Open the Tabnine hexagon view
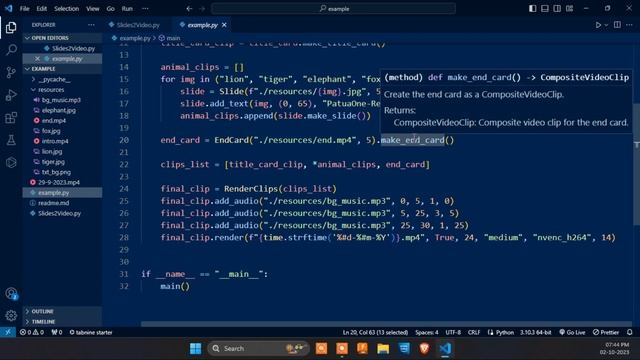Image resolution: width=640 pixels, height=360 pixels. (x=11, y=162)
